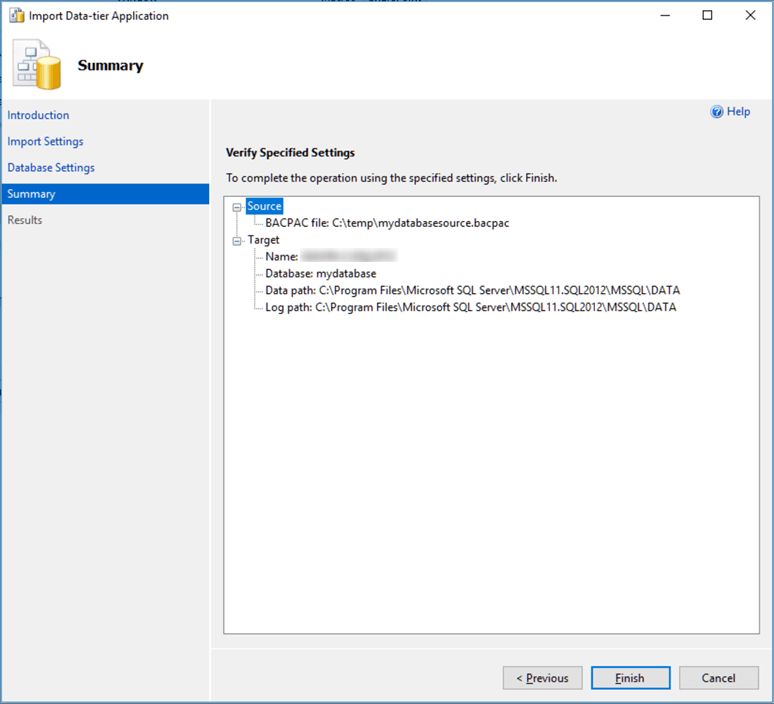Select the Data path row
This screenshot has width=774, height=704.
click(x=472, y=290)
